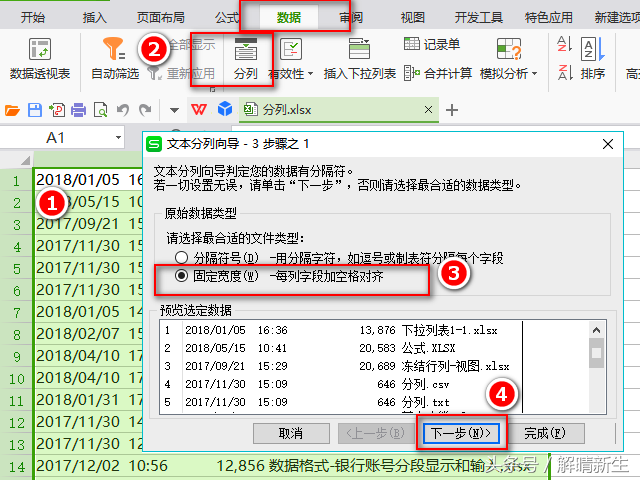Click 下一步(N)> next button
This screenshot has width=640, height=480.
pyautogui.click(x=461, y=433)
